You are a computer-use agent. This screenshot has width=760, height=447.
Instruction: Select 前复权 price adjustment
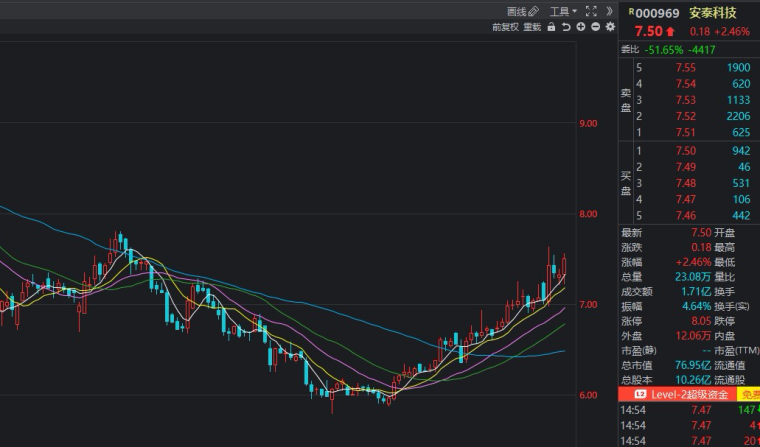pos(505,27)
